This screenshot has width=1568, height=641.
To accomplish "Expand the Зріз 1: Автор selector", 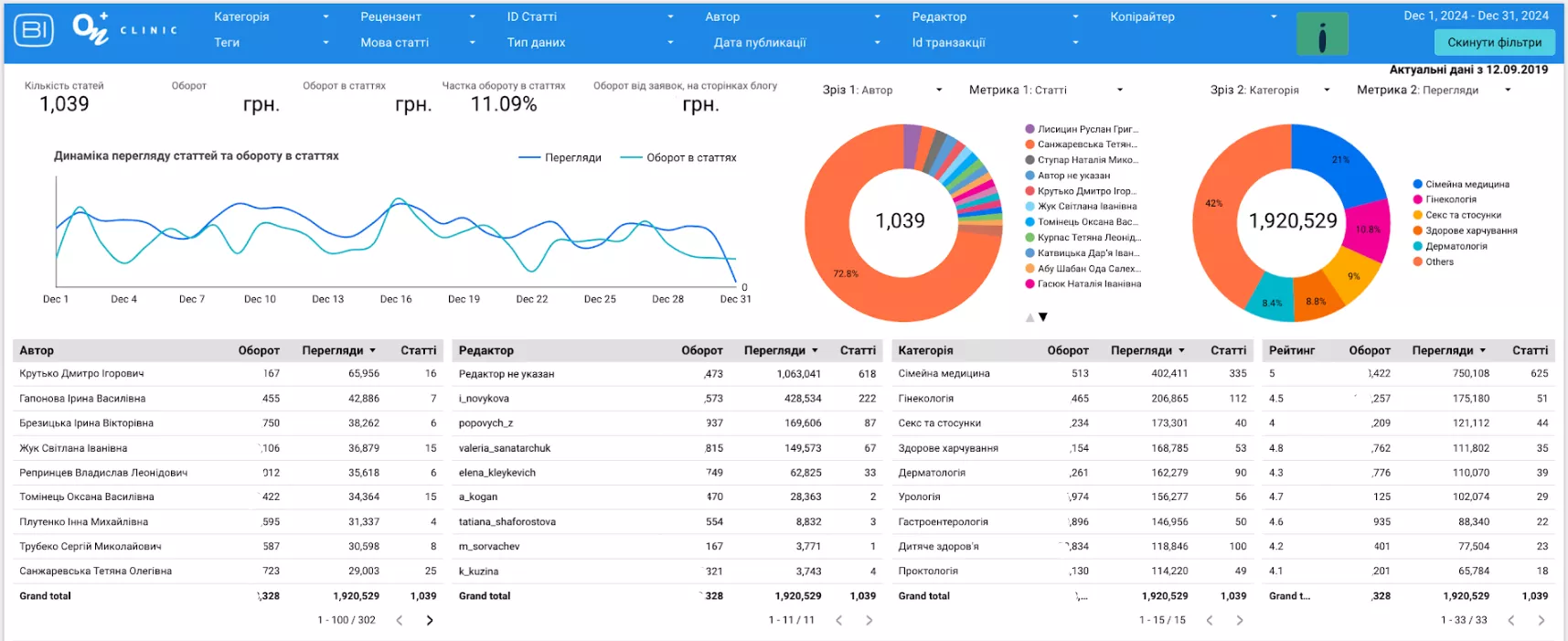I will click(x=882, y=90).
